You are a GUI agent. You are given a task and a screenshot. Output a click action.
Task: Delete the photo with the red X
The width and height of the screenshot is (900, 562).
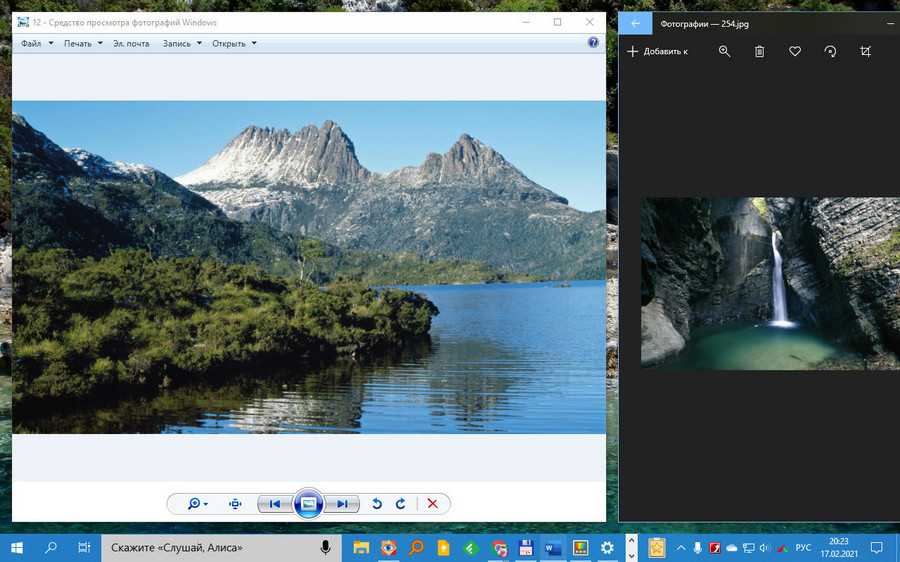(x=432, y=504)
